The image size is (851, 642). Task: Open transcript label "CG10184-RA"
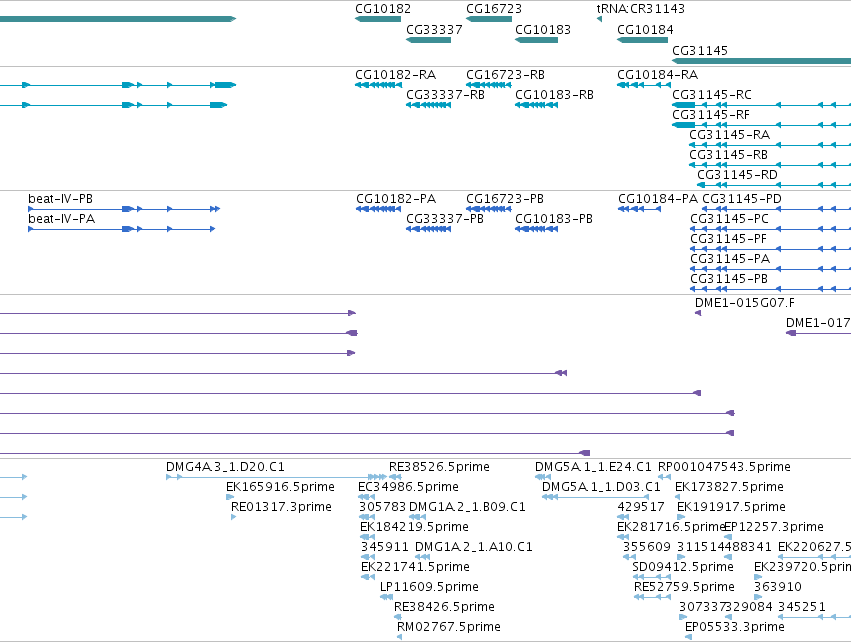click(x=657, y=75)
